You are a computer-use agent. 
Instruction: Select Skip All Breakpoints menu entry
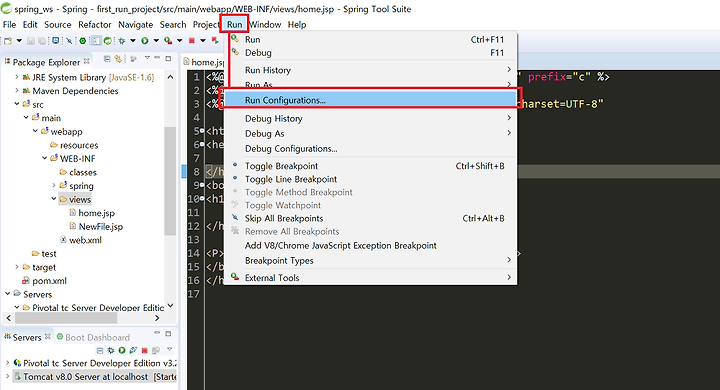coord(370,218)
